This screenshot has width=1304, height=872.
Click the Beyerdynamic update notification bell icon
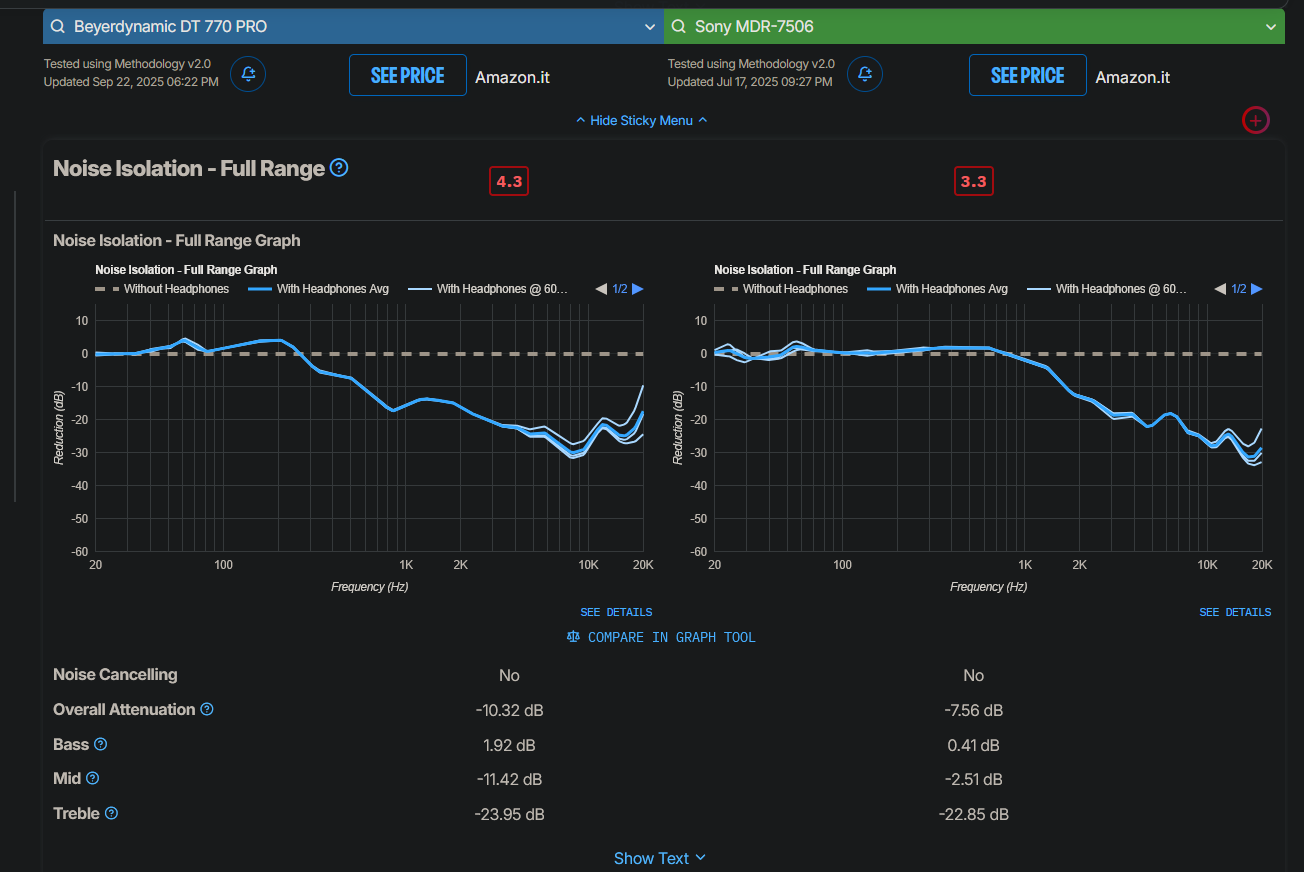pyautogui.click(x=248, y=74)
